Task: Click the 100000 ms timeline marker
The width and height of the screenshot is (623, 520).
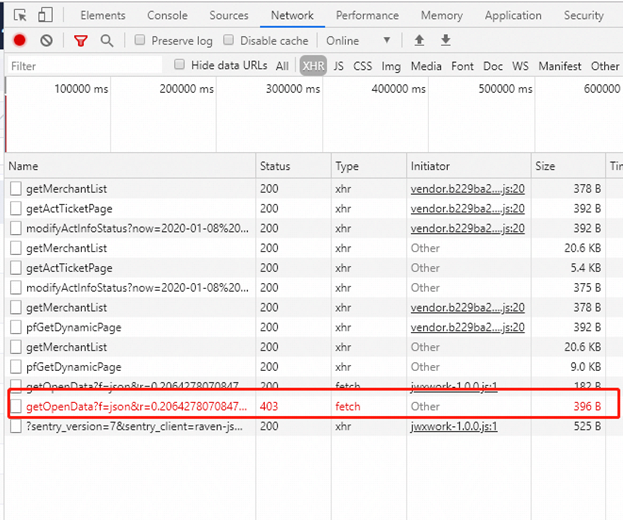Action: 81,89
